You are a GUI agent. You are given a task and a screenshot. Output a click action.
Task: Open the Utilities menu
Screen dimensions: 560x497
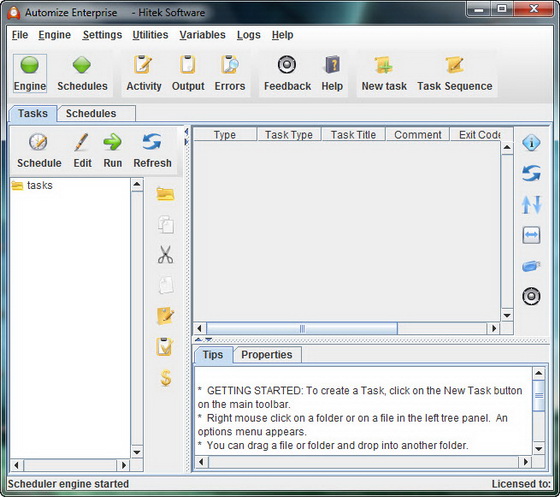click(150, 35)
